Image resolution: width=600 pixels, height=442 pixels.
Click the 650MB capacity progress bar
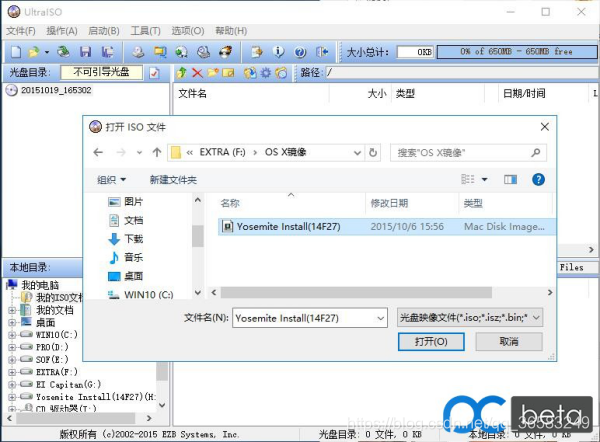(x=517, y=52)
